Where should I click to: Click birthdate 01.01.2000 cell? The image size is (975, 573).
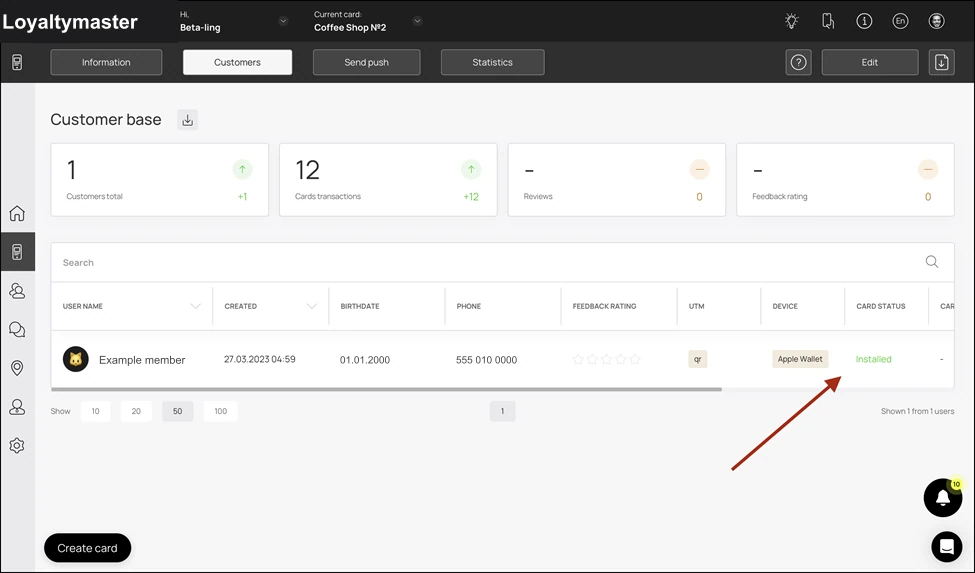pos(365,360)
